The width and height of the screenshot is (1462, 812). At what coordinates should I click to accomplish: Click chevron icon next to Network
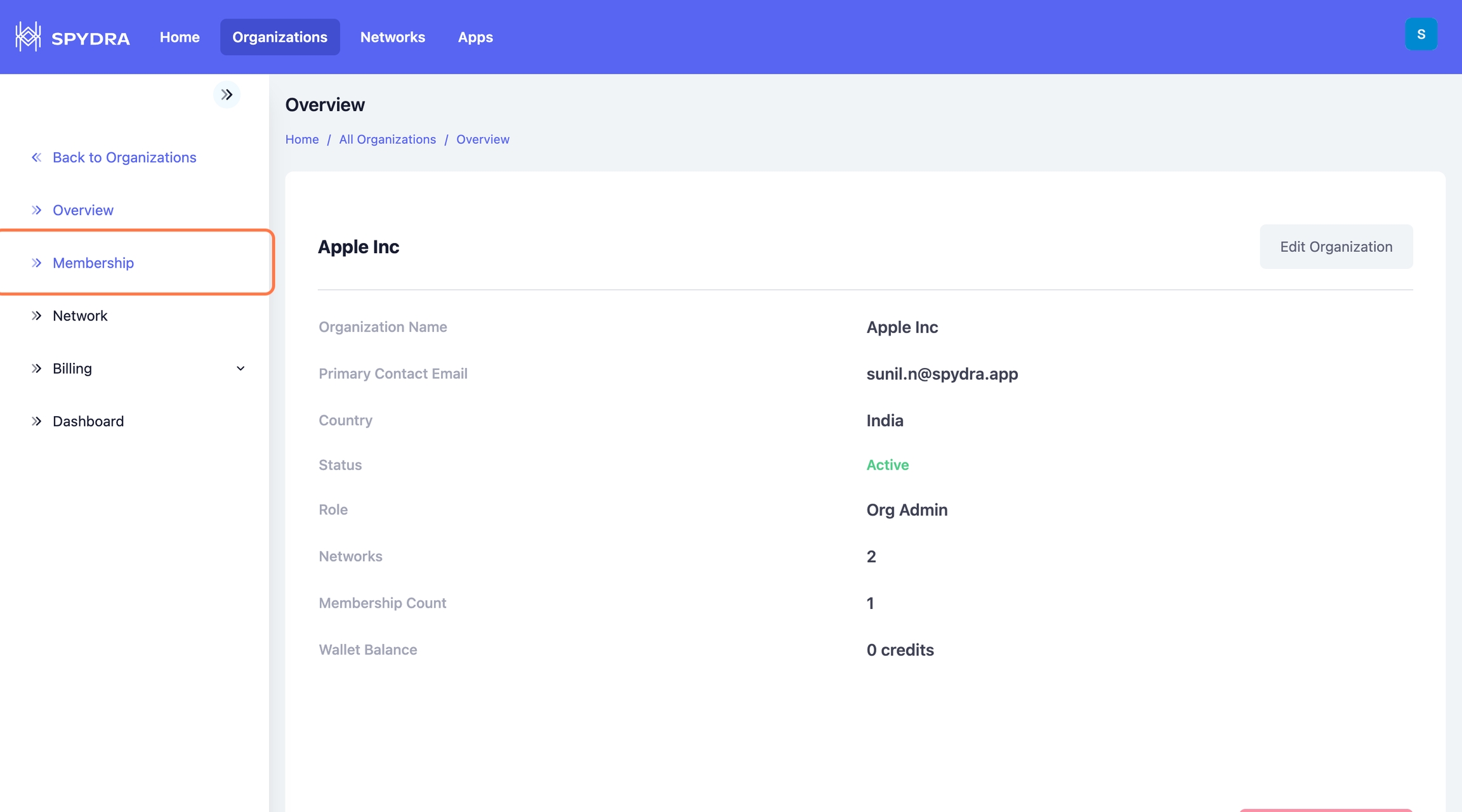coord(37,315)
